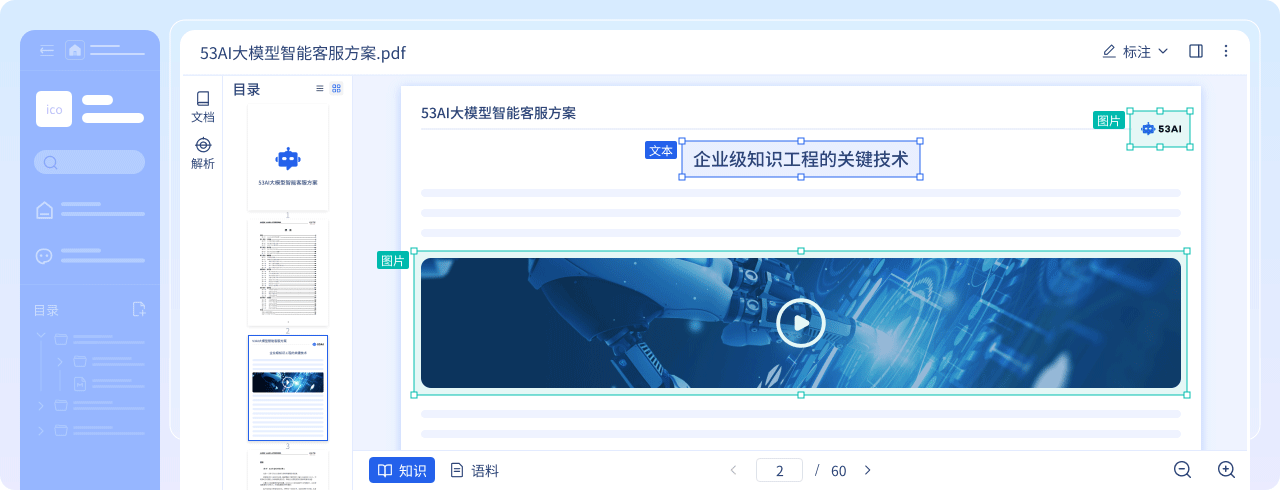The height and width of the screenshot is (490, 1280).
Task: Expand the second collapsed sidebar folder
Action: pyautogui.click(x=41, y=405)
